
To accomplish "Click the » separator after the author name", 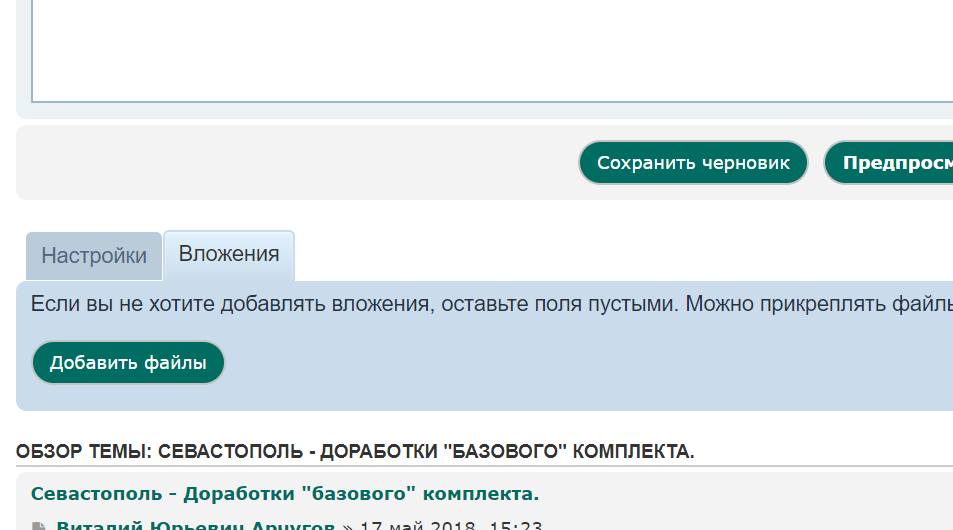I will coord(347,525).
